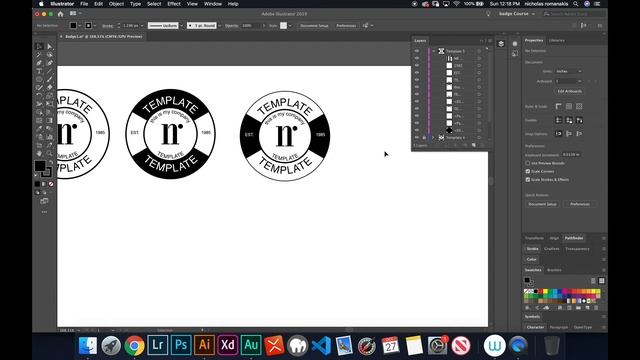The width and height of the screenshot is (640, 360).
Task: Click the first Guides icon in Properties
Action: click(x=559, y=120)
